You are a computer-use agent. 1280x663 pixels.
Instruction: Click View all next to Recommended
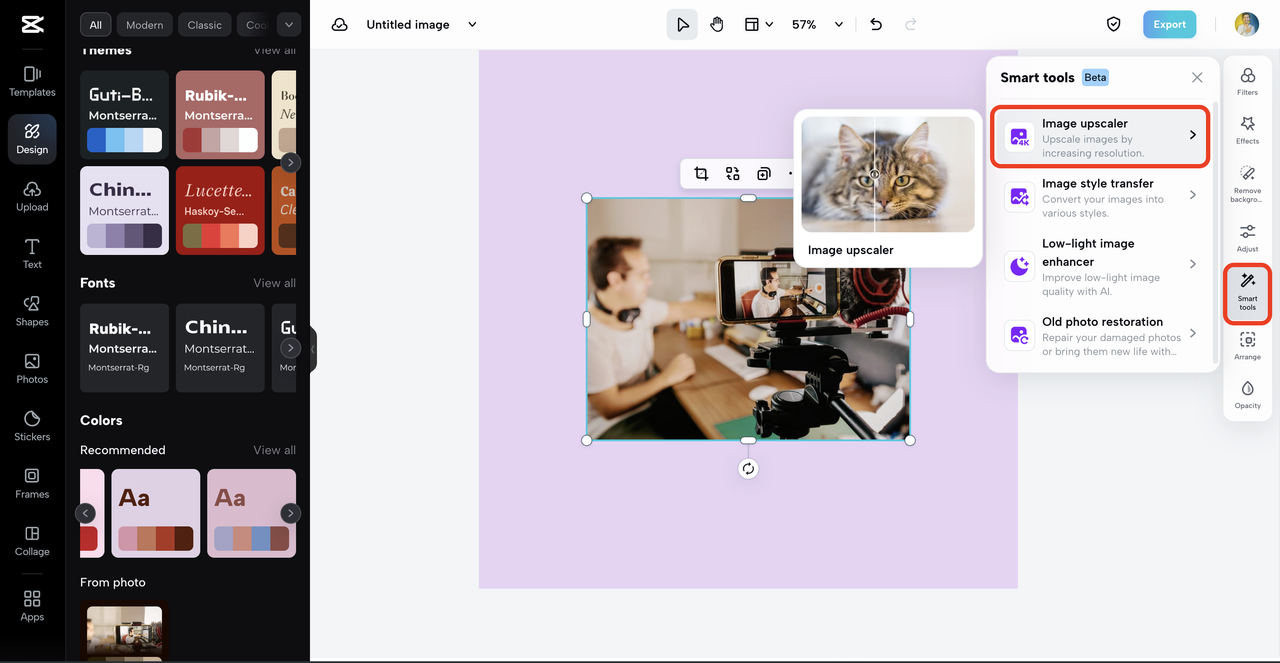click(x=274, y=450)
